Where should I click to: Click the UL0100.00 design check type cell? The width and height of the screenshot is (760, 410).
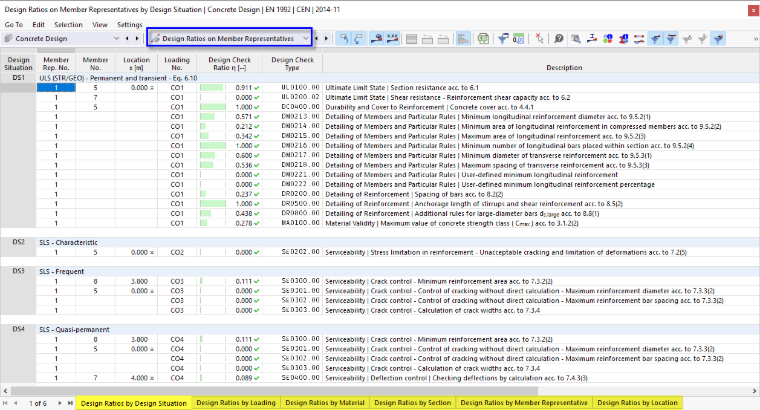point(293,88)
